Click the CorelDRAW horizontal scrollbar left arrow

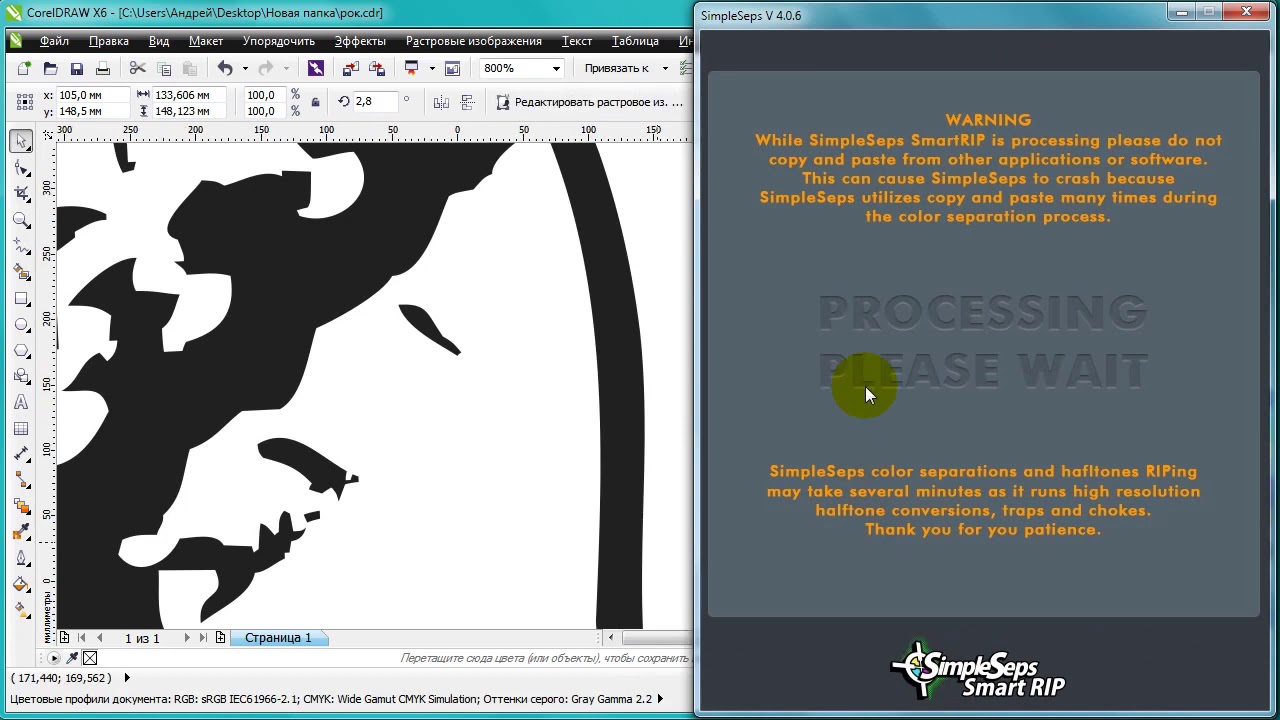[611, 638]
